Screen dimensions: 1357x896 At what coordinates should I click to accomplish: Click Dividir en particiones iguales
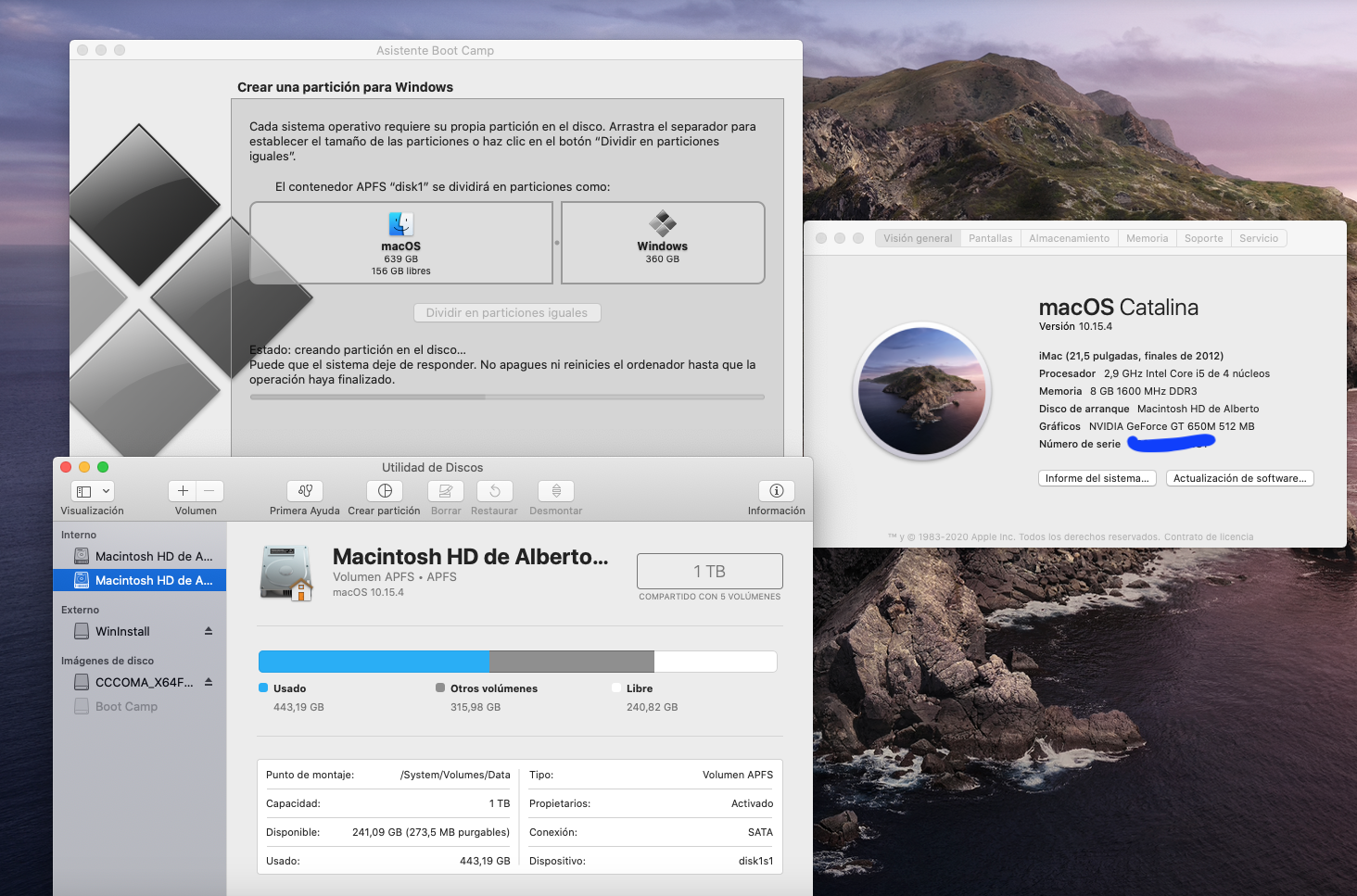click(507, 313)
